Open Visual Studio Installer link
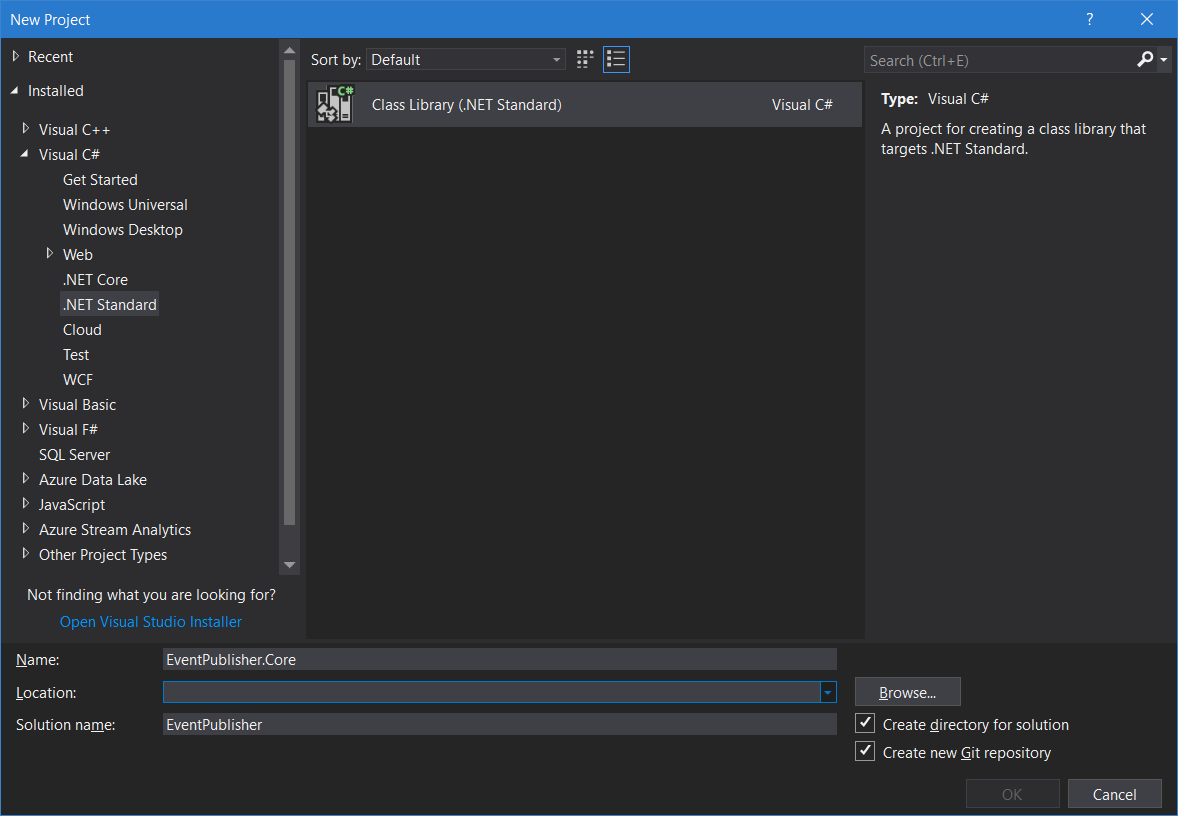Screen dimensions: 1178x816 click(x=150, y=621)
